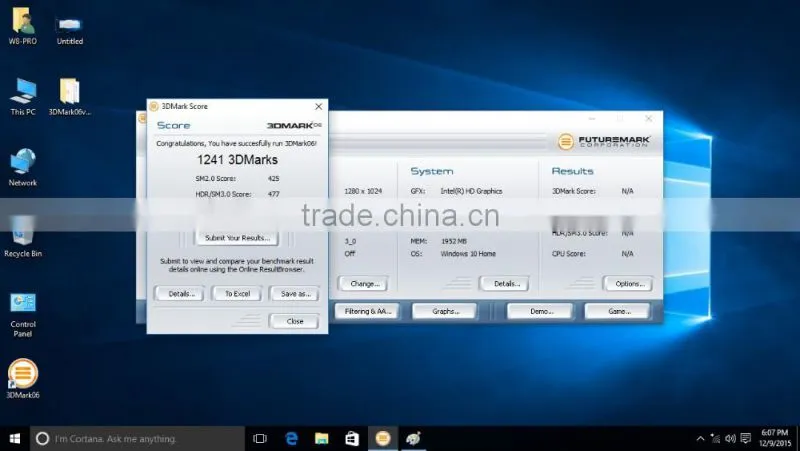Open the Paint app taskbar icon

[413, 439]
